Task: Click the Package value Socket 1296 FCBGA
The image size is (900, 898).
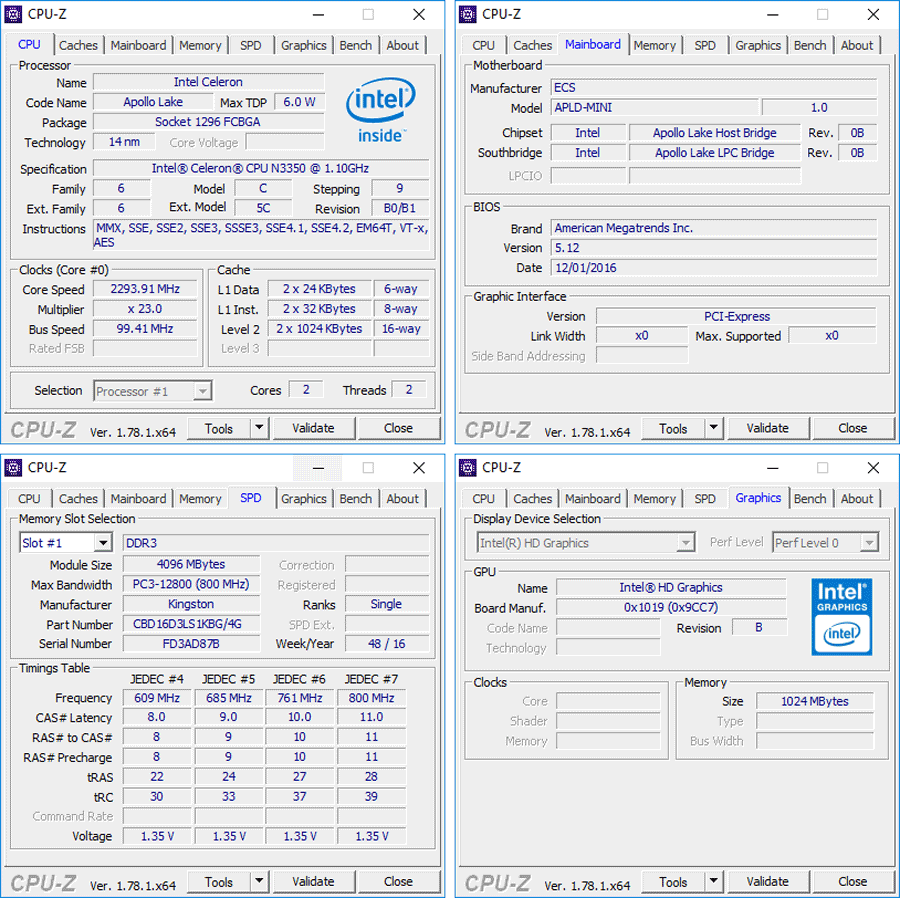Action: pos(208,122)
